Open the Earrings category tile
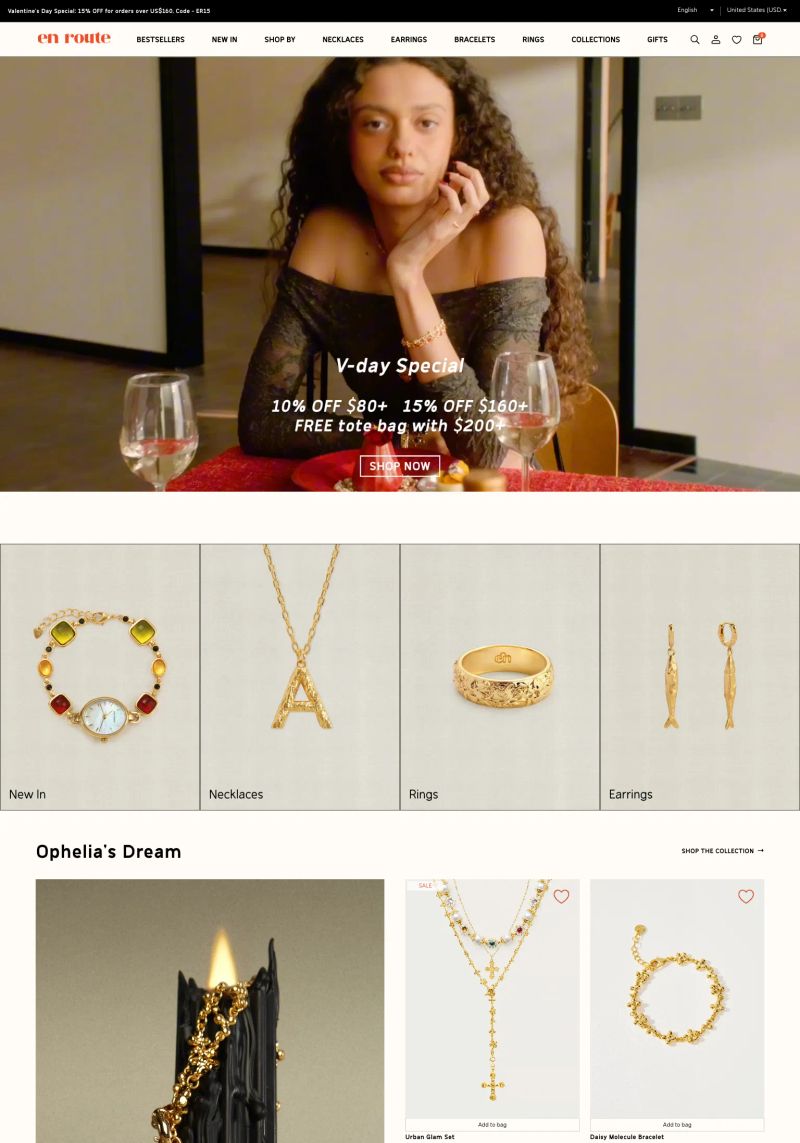Viewport: 800px width, 1143px height. pyautogui.click(x=699, y=677)
